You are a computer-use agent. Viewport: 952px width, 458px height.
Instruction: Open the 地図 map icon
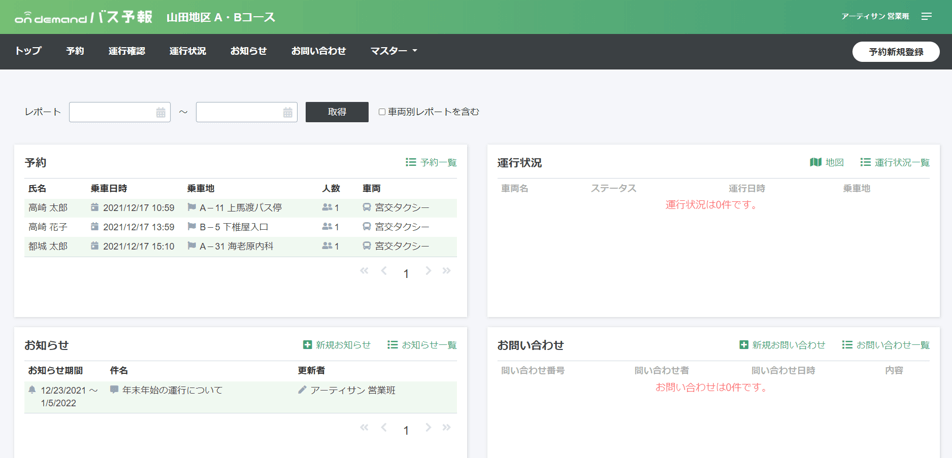(815, 162)
